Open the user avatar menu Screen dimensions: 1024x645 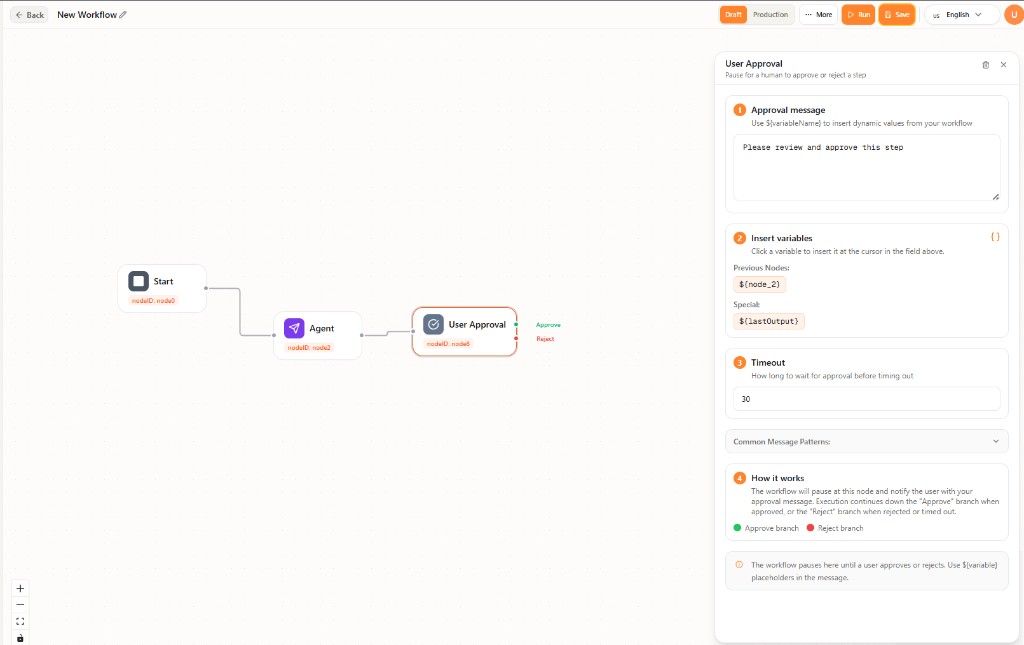pos(1014,14)
